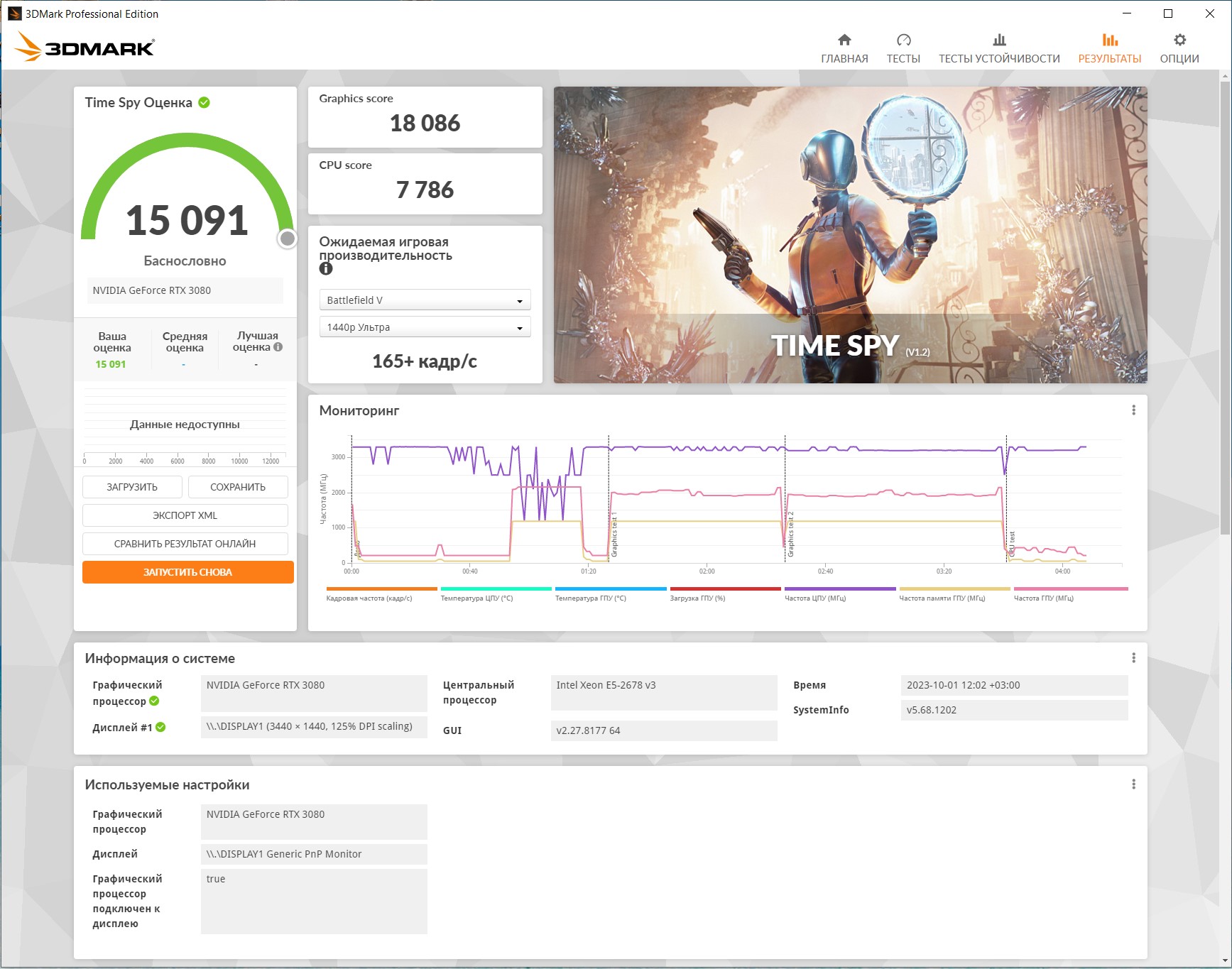Open ОПЦИИ via the gear icon
The height and width of the screenshot is (969, 1232).
pos(1179,40)
